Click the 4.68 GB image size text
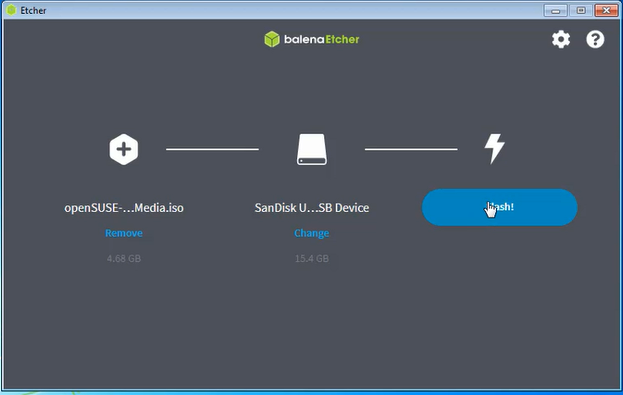623x395 pixels. point(124,258)
